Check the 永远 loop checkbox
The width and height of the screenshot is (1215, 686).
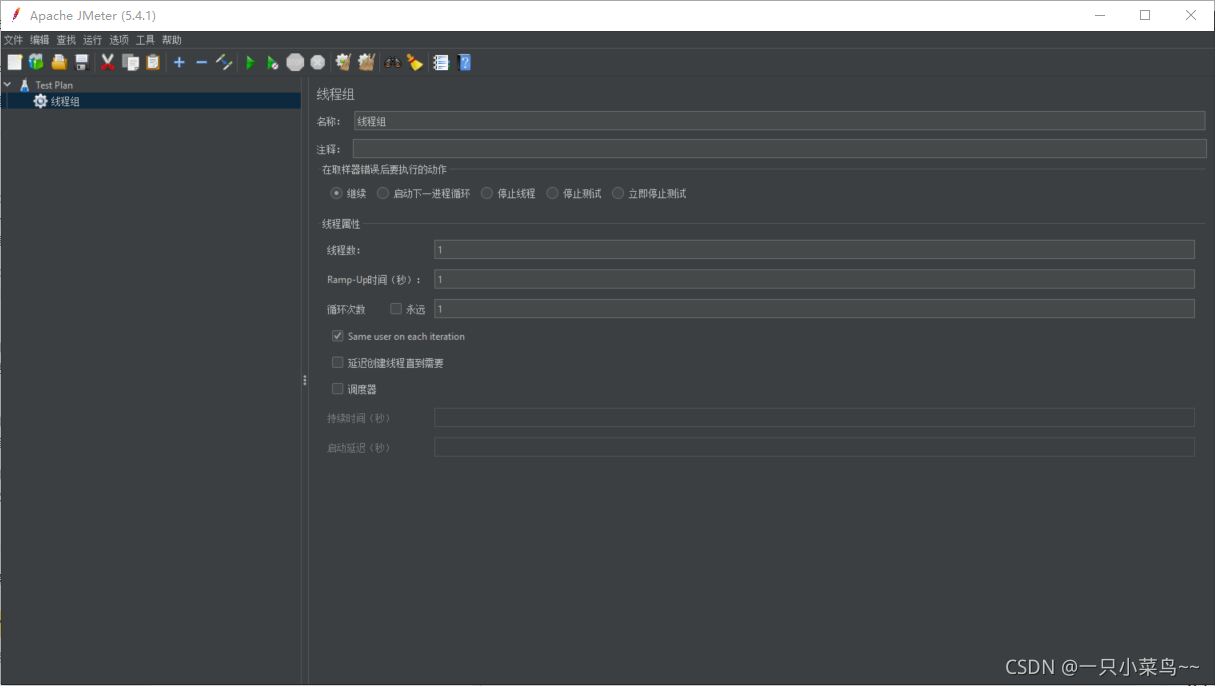point(396,309)
